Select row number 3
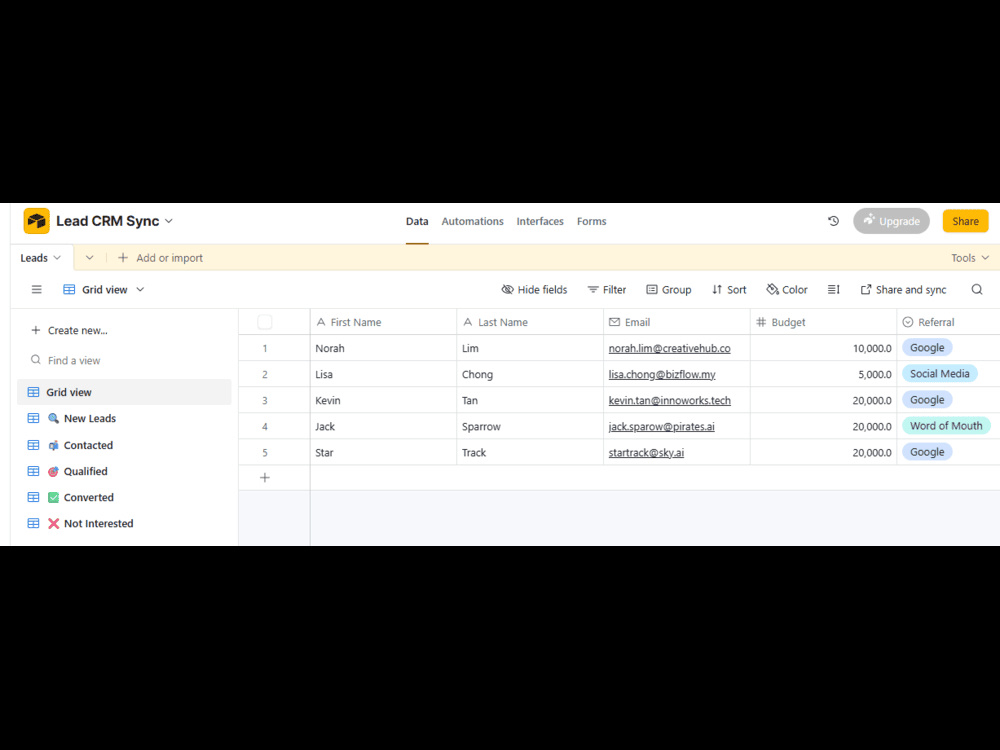 pyautogui.click(x=265, y=401)
